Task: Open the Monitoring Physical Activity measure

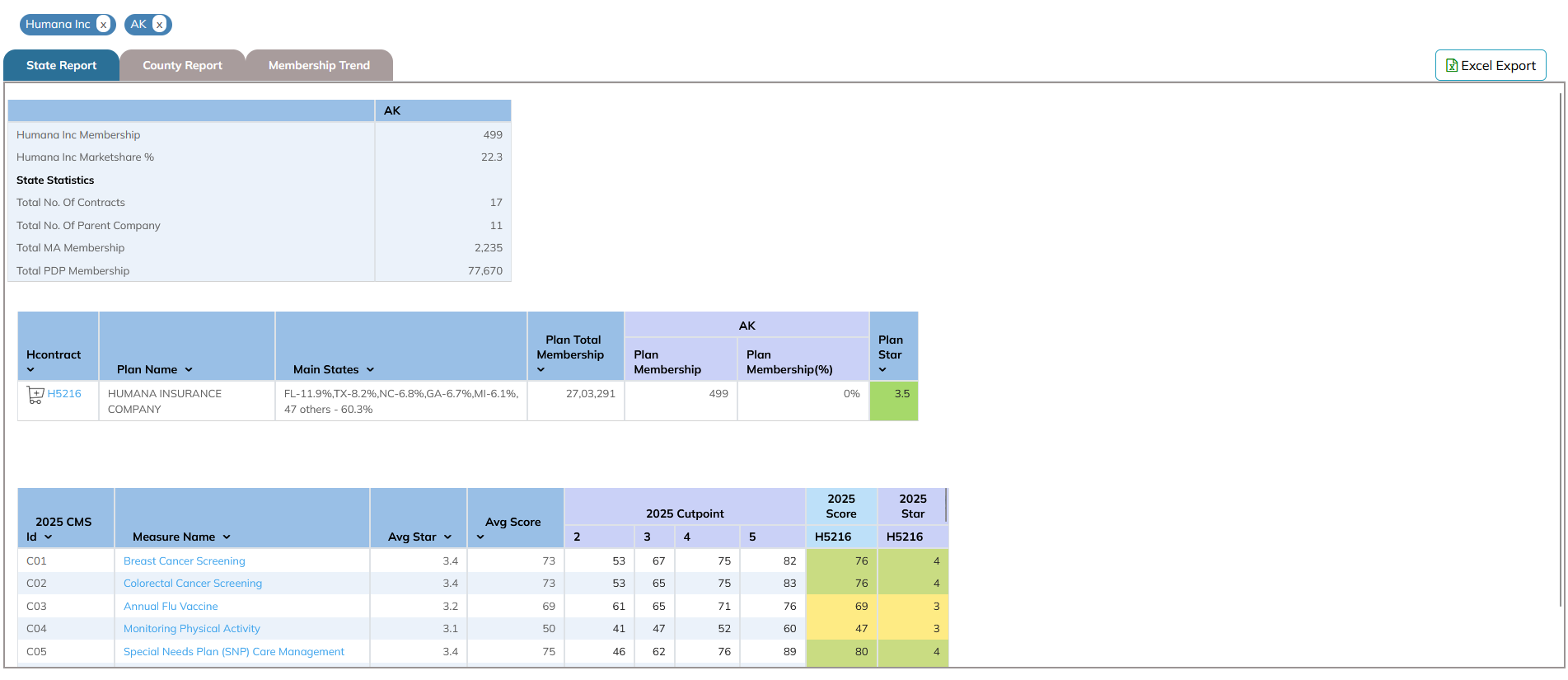Action: (x=192, y=629)
